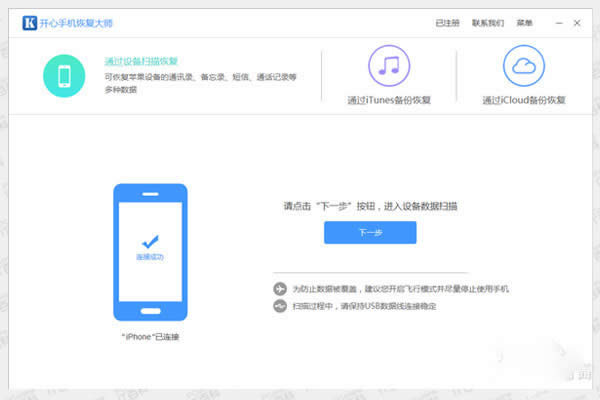Switch to 通过iTunes备份恢复 label
The width and height of the screenshot is (600, 400).
pos(389,100)
